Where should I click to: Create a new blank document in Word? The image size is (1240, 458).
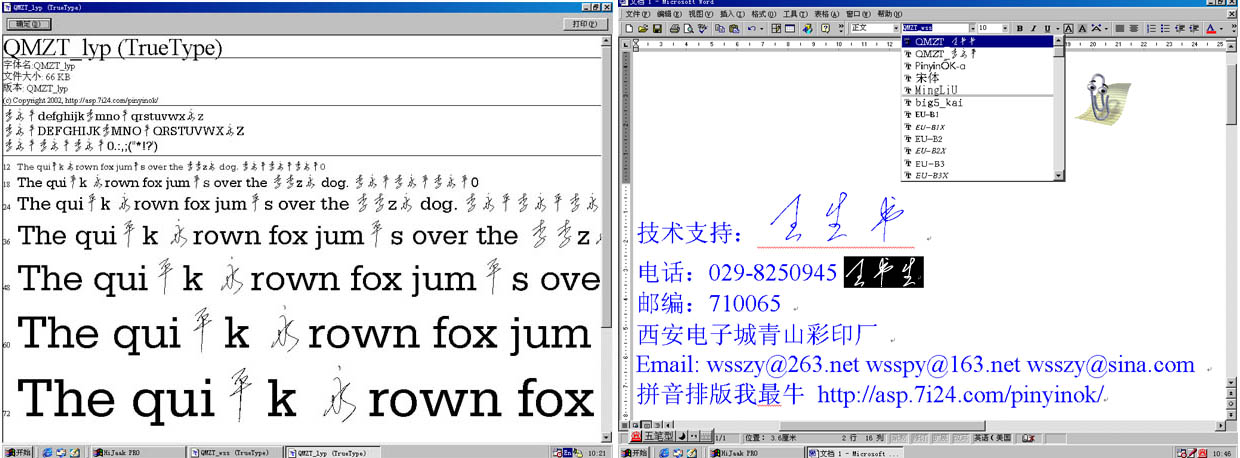(629, 28)
